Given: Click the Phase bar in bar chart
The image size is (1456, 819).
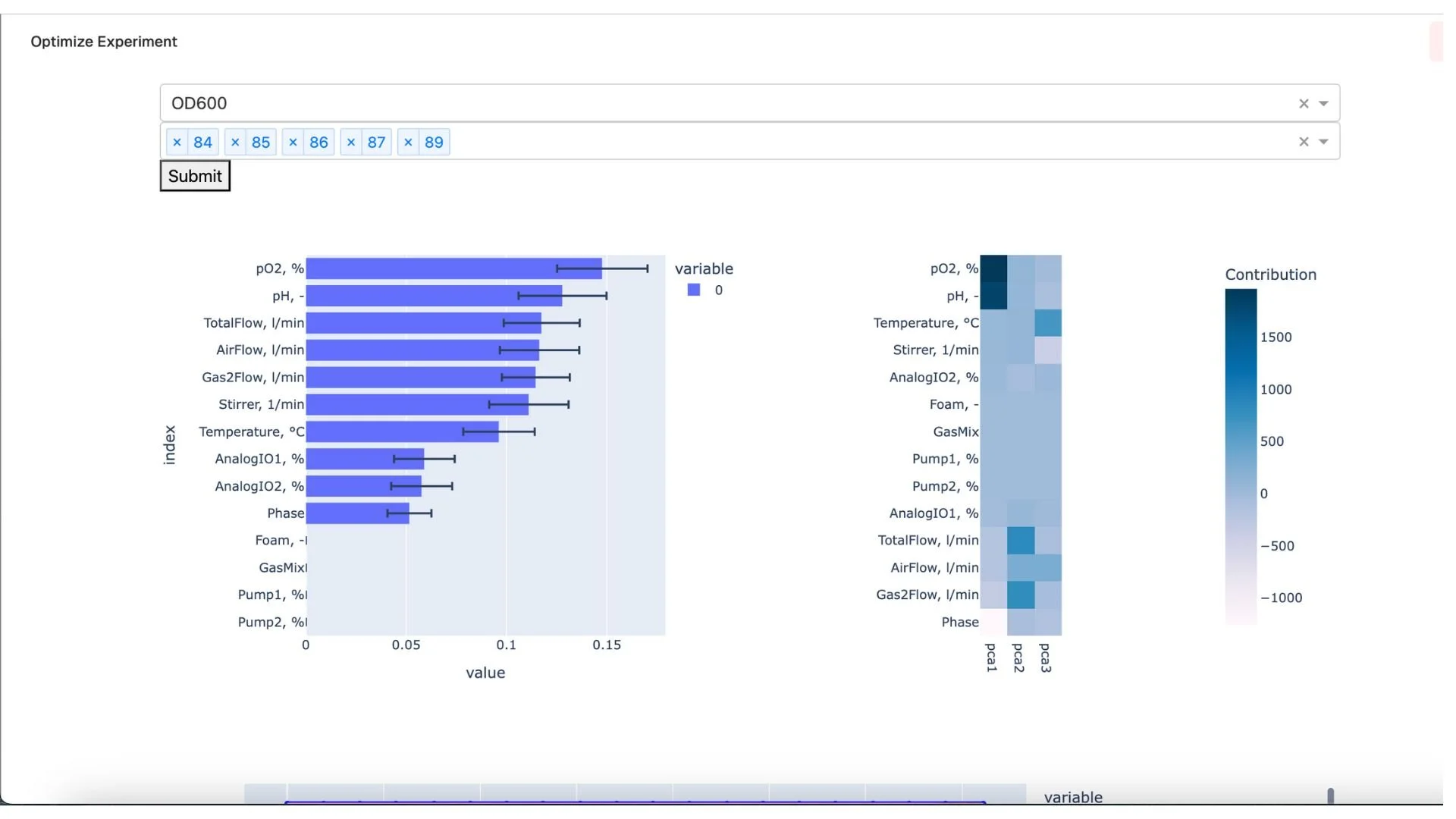Looking at the screenshot, I should click(x=356, y=513).
